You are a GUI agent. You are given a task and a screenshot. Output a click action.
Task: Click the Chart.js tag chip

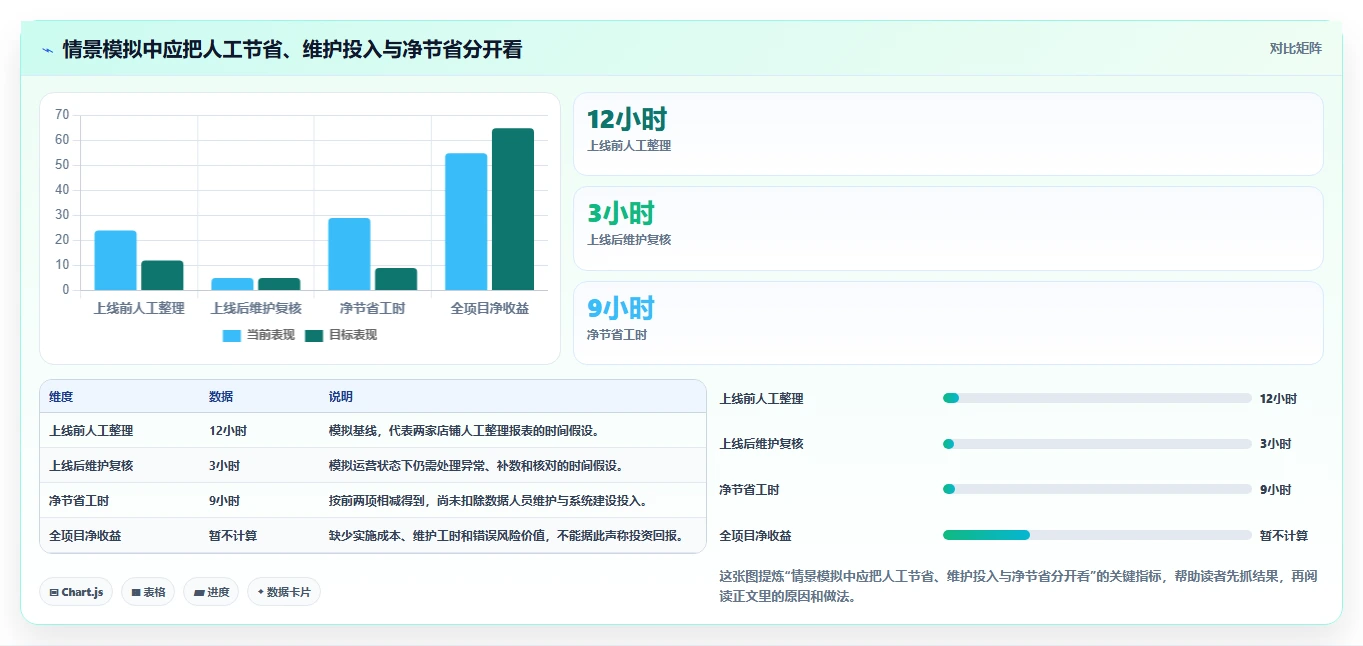[76, 592]
